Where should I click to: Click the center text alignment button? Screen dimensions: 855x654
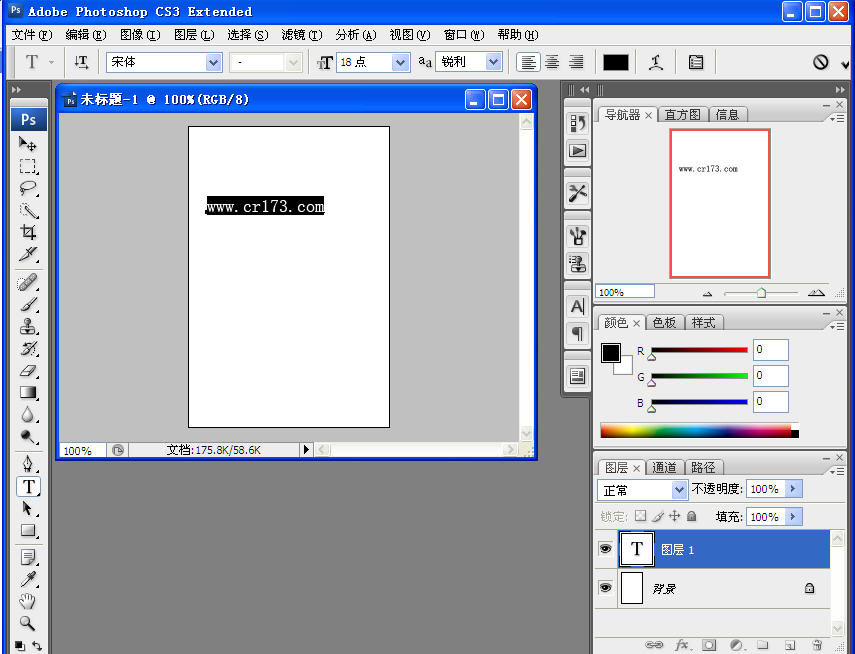552,62
